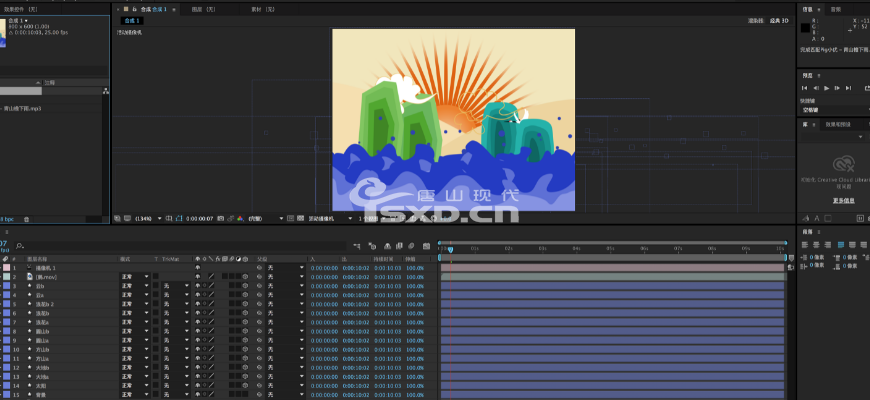This screenshot has height=400, width=870.
Task: Toggle hide shy layers icon in timeline
Action: click(387, 246)
